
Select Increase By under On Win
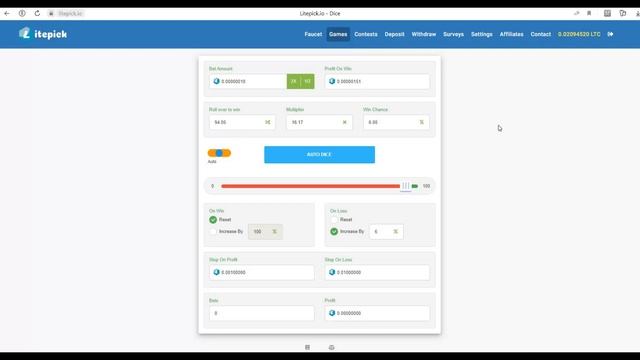point(213,231)
